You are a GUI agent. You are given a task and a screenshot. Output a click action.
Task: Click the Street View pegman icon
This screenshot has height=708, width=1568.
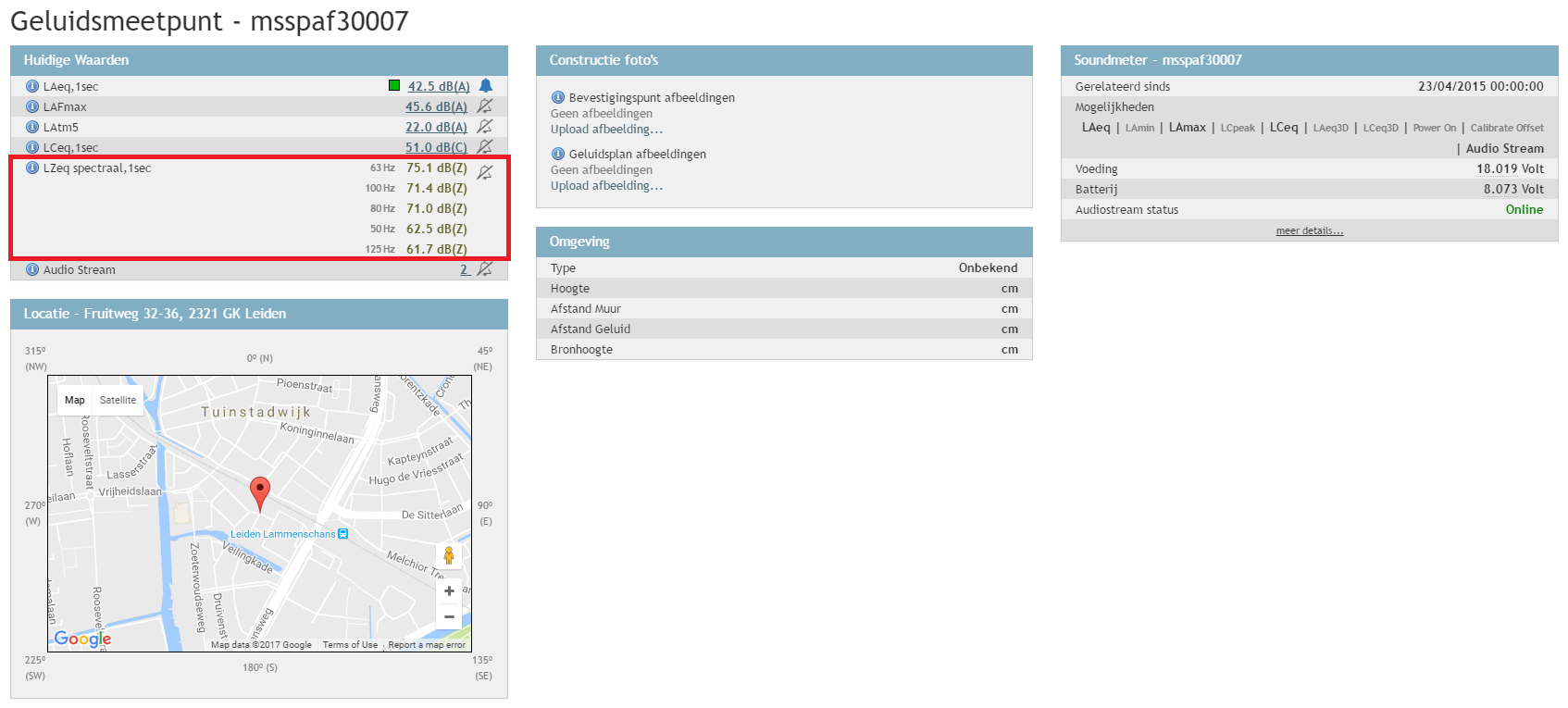(449, 555)
